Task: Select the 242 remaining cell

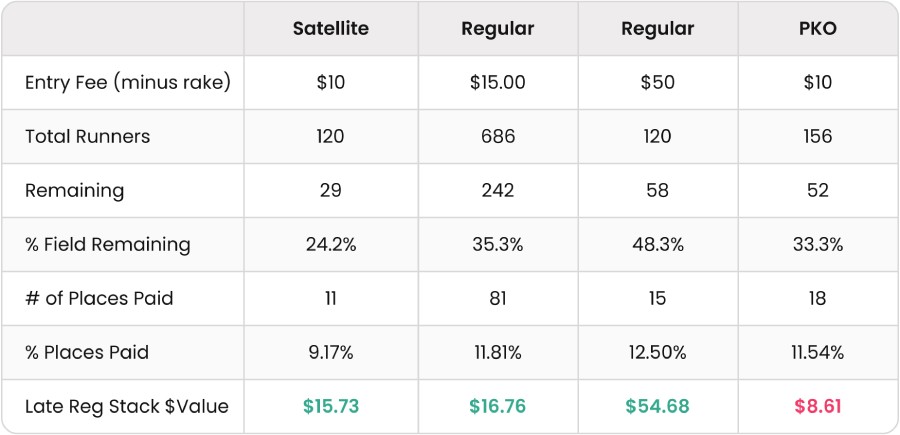Action: point(498,191)
